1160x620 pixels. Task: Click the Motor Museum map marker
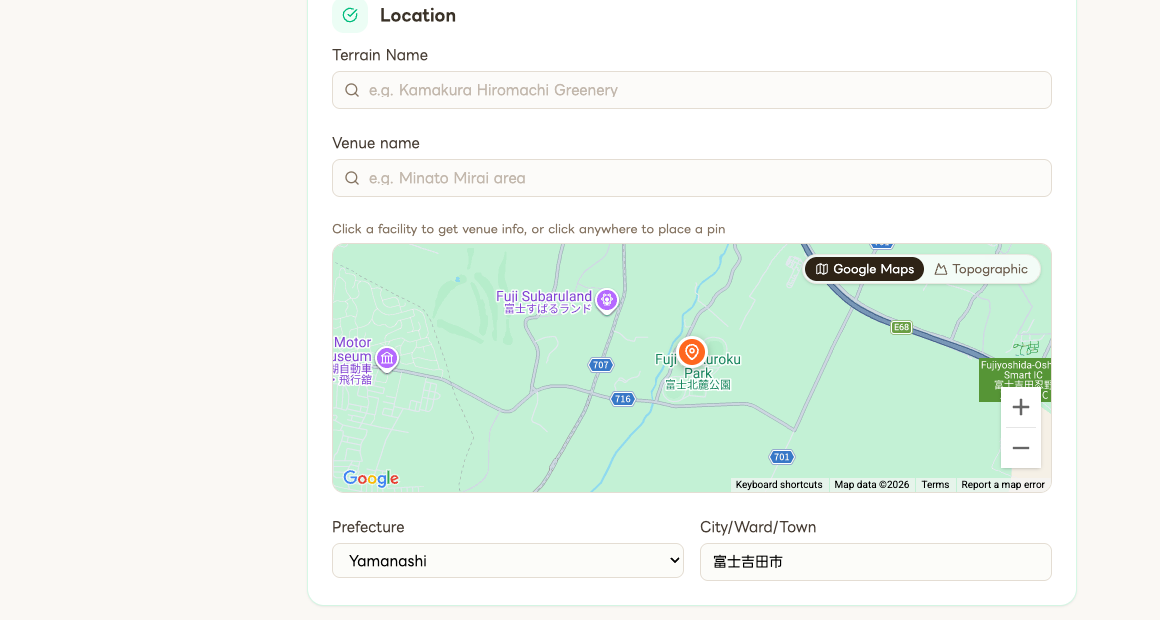point(387,359)
